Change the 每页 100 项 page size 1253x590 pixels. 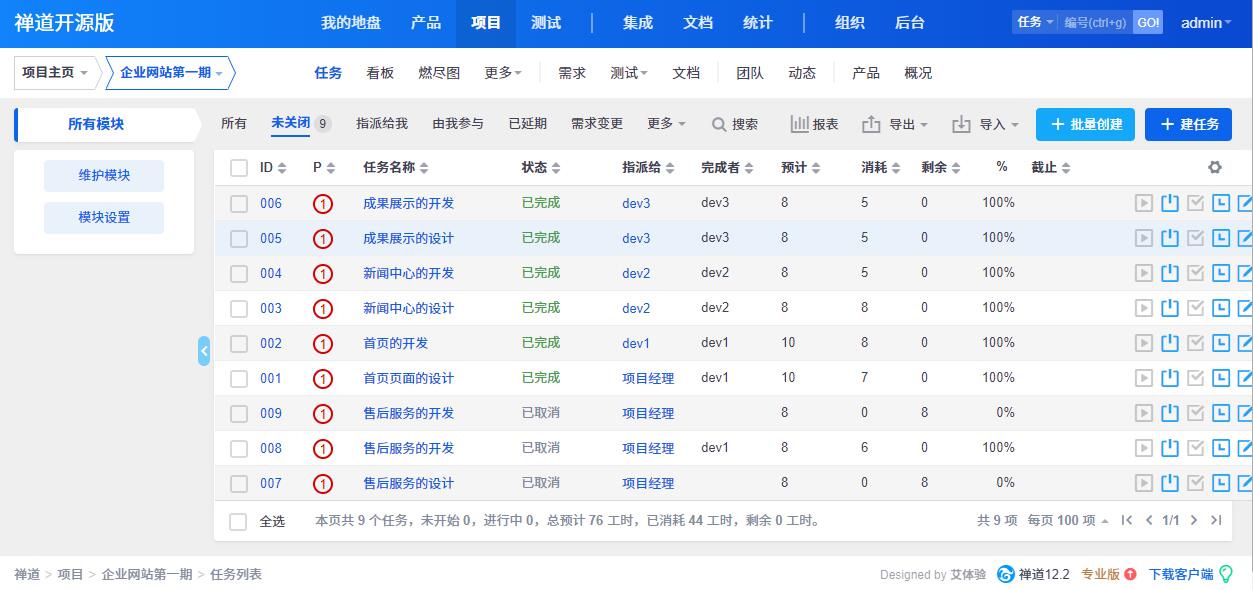[1068, 520]
